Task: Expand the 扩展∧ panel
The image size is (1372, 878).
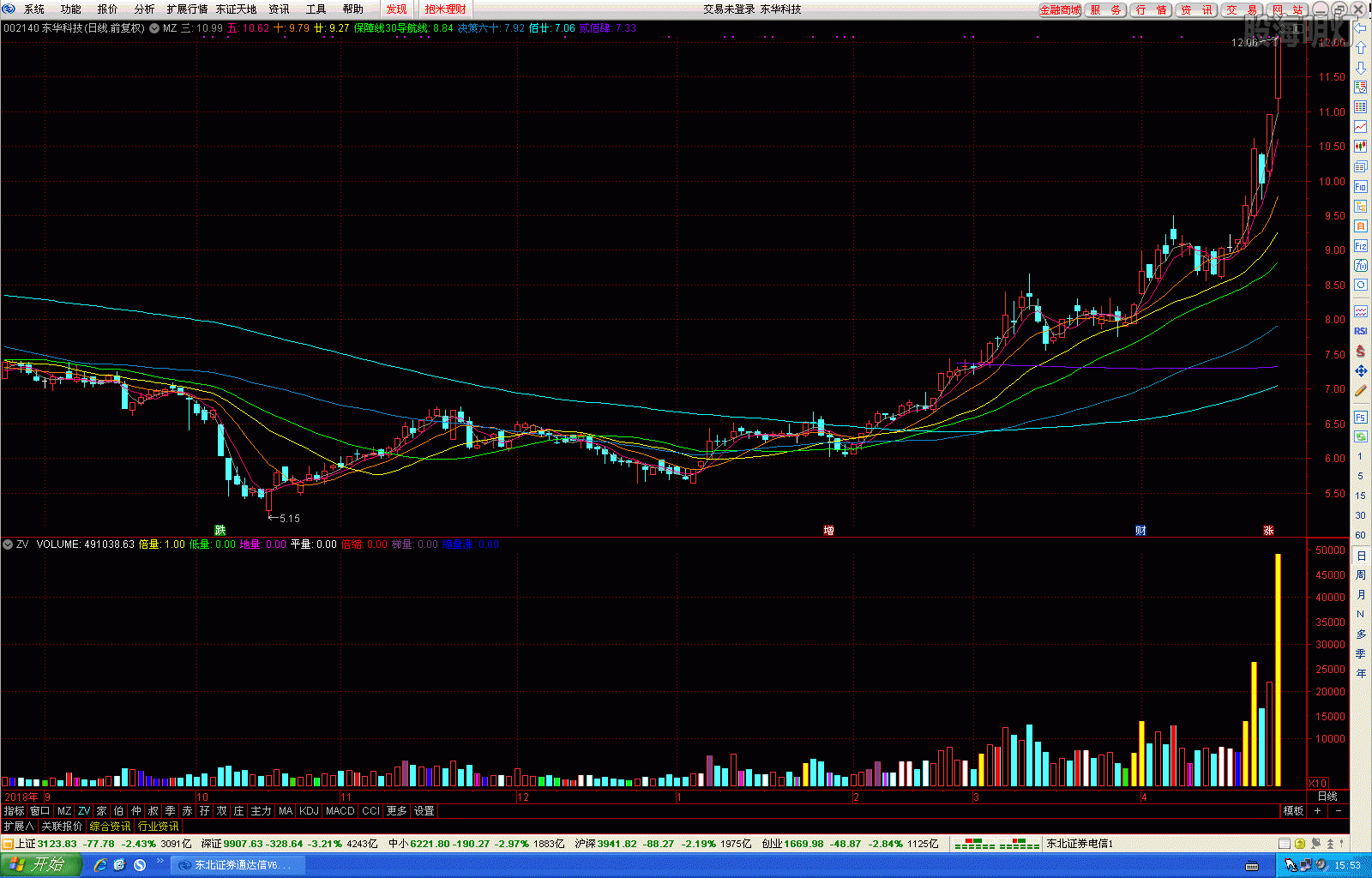Action: [19, 827]
